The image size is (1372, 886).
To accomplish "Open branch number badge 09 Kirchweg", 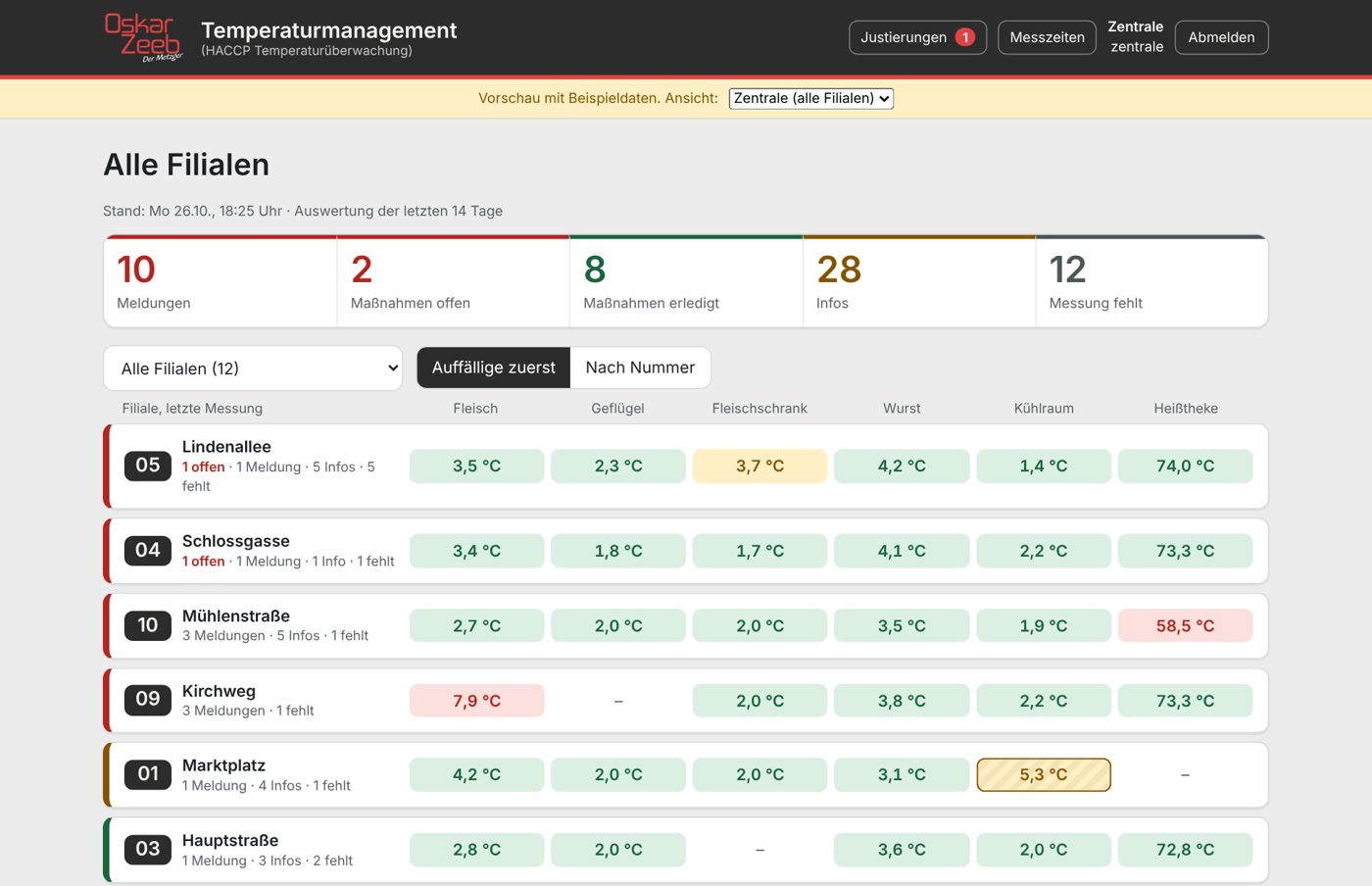I will (x=148, y=700).
